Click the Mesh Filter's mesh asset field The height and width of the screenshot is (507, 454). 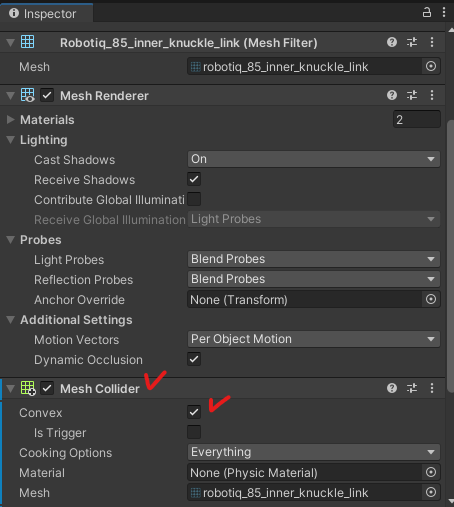point(305,66)
